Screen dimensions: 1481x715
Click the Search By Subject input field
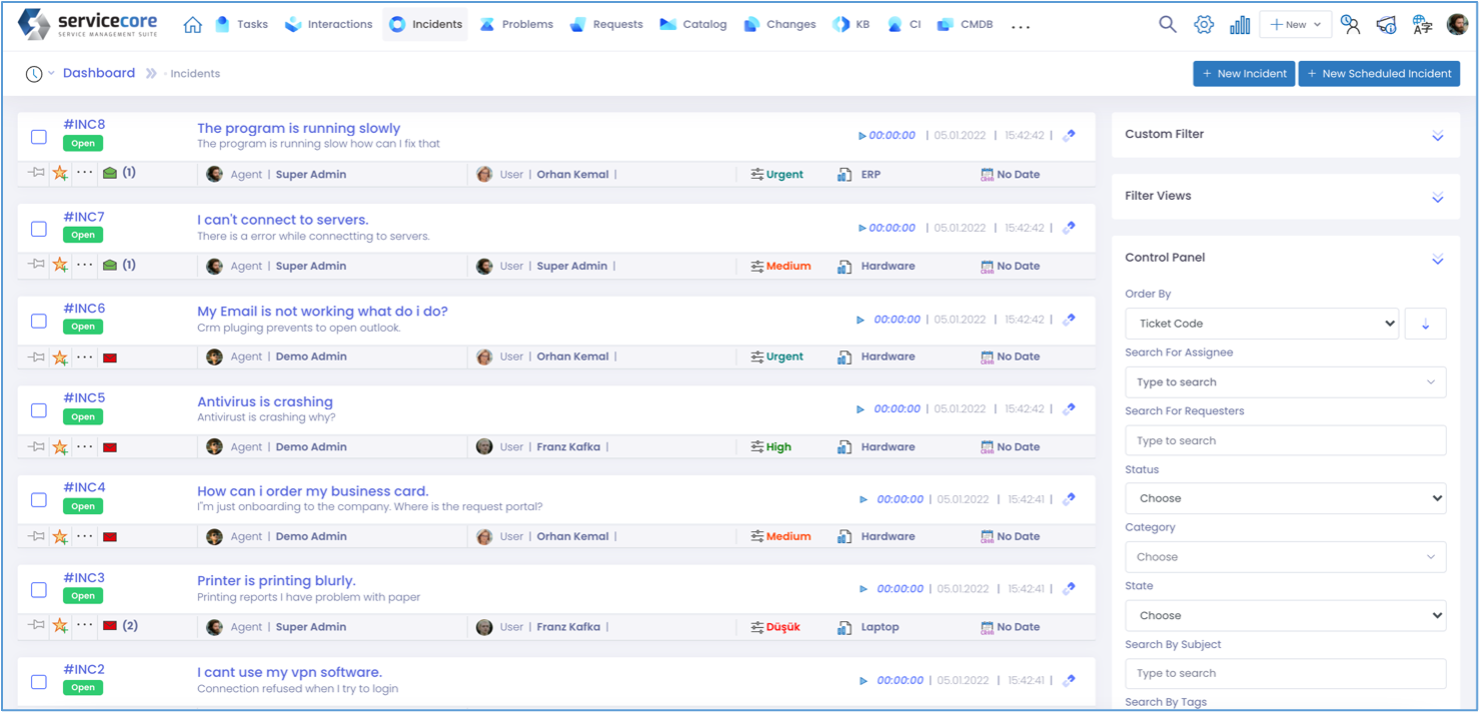click(1285, 673)
